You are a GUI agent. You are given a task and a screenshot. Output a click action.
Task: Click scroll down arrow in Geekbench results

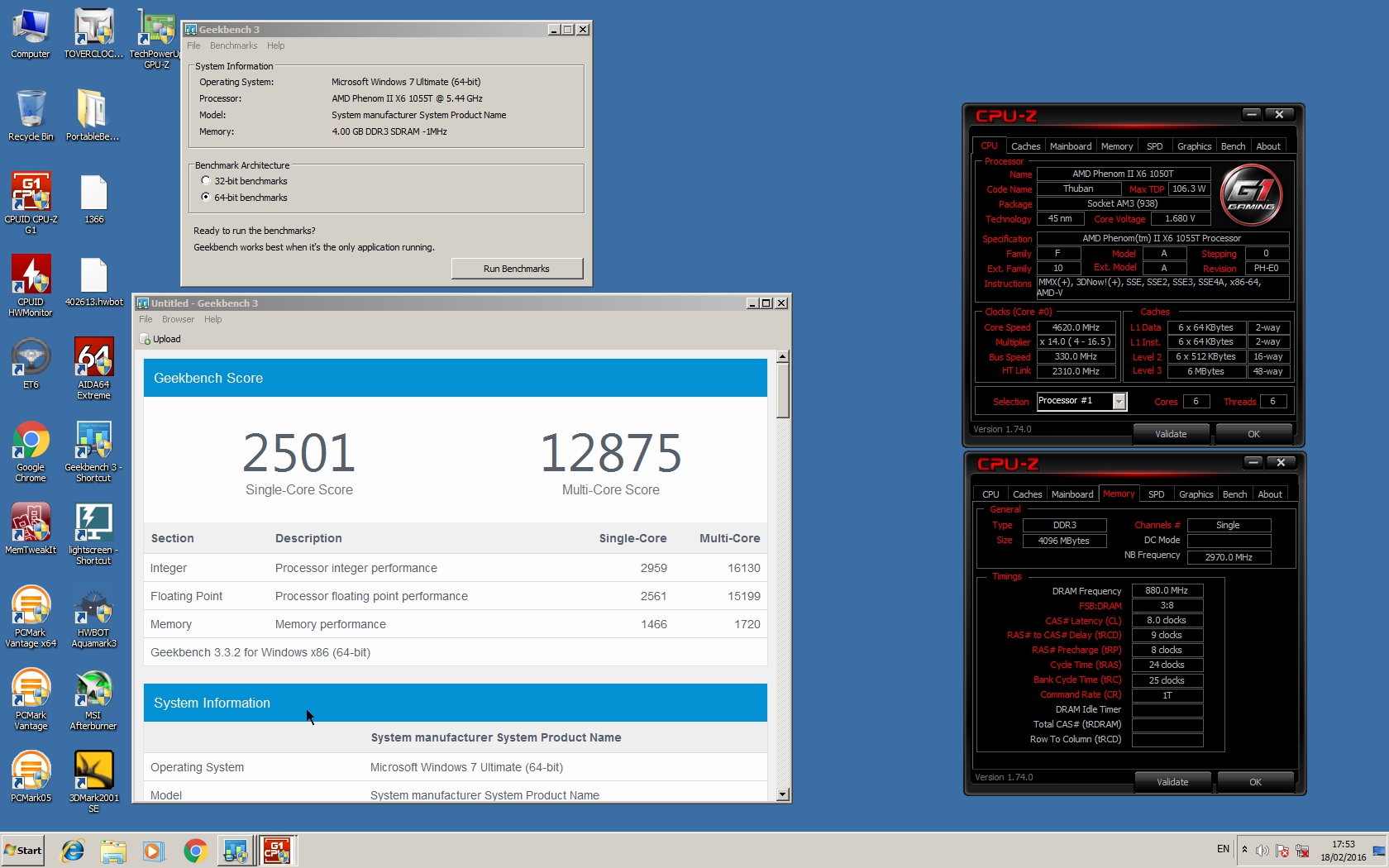[783, 794]
